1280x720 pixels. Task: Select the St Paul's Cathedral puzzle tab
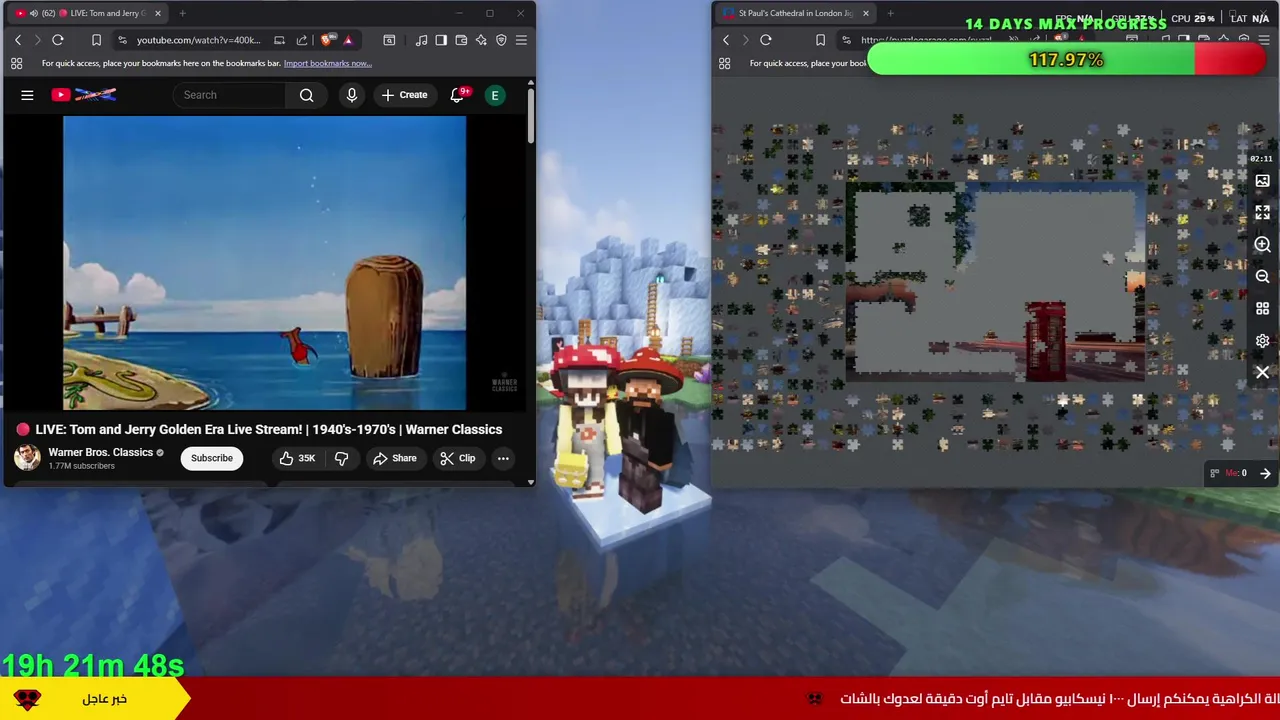click(x=795, y=13)
